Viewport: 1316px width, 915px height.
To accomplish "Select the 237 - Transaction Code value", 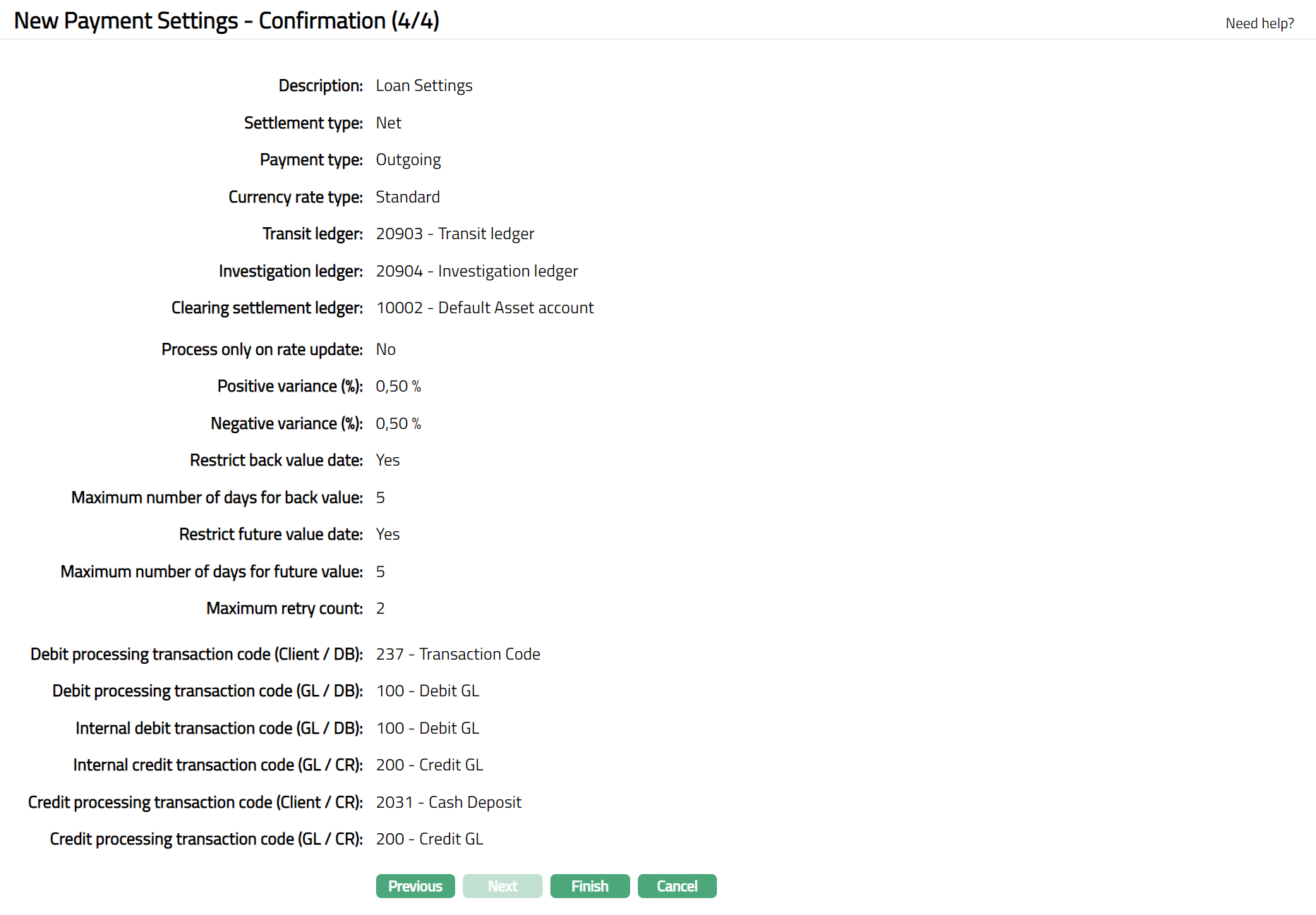I will pos(458,654).
